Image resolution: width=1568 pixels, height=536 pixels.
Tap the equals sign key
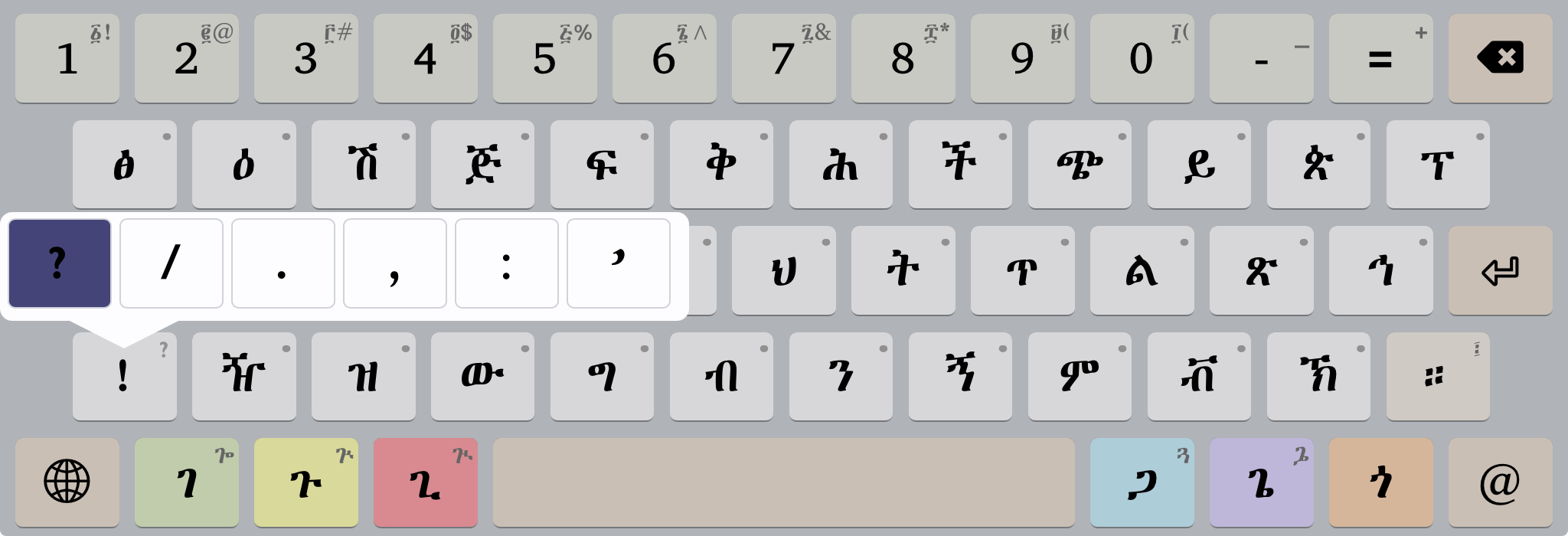[x=1381, y=58]
